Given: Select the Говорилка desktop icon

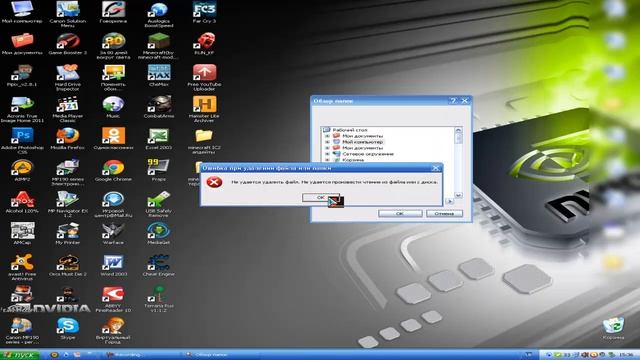Looking at the screenshot, I should pos(113,12).
